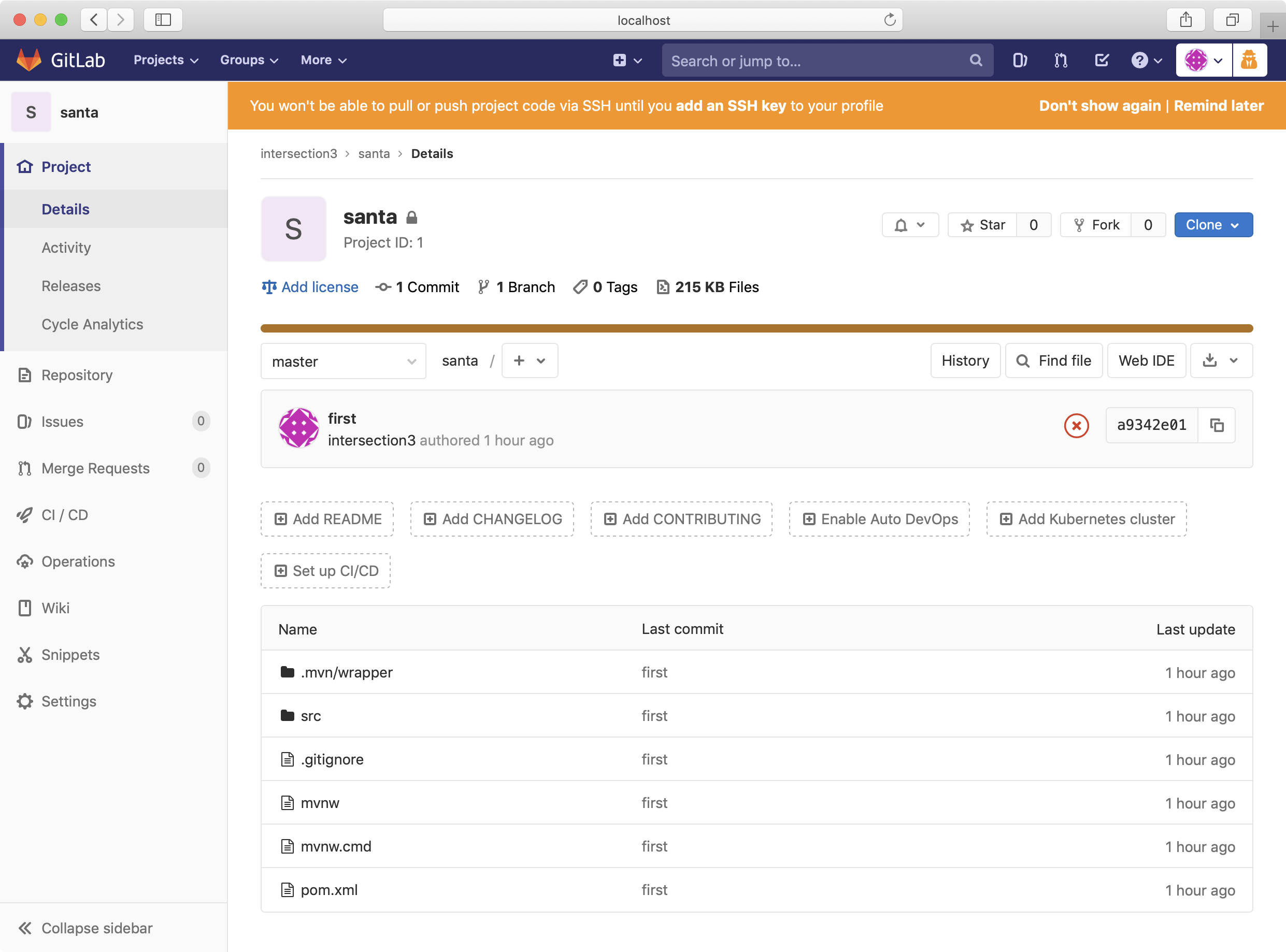The height and width of the screenshot is (952, 1286).
Task: Open the user avatar dropdown
Action: (x=1204, y=60)
